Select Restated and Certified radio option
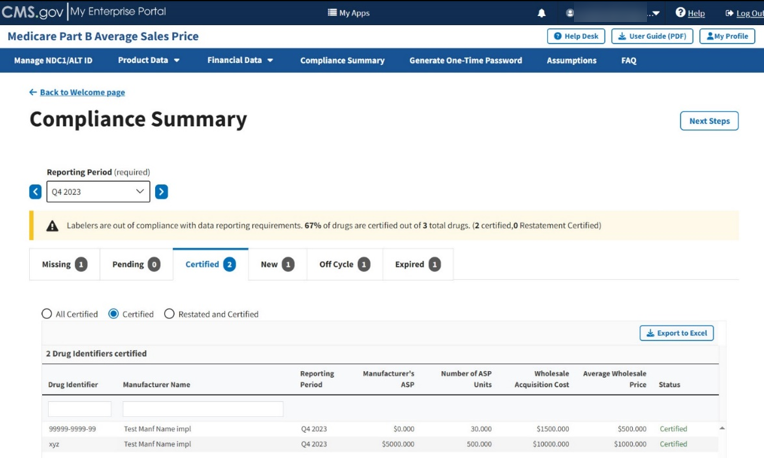This screenshot has height=458, width=764. click(x=169, y=314)
